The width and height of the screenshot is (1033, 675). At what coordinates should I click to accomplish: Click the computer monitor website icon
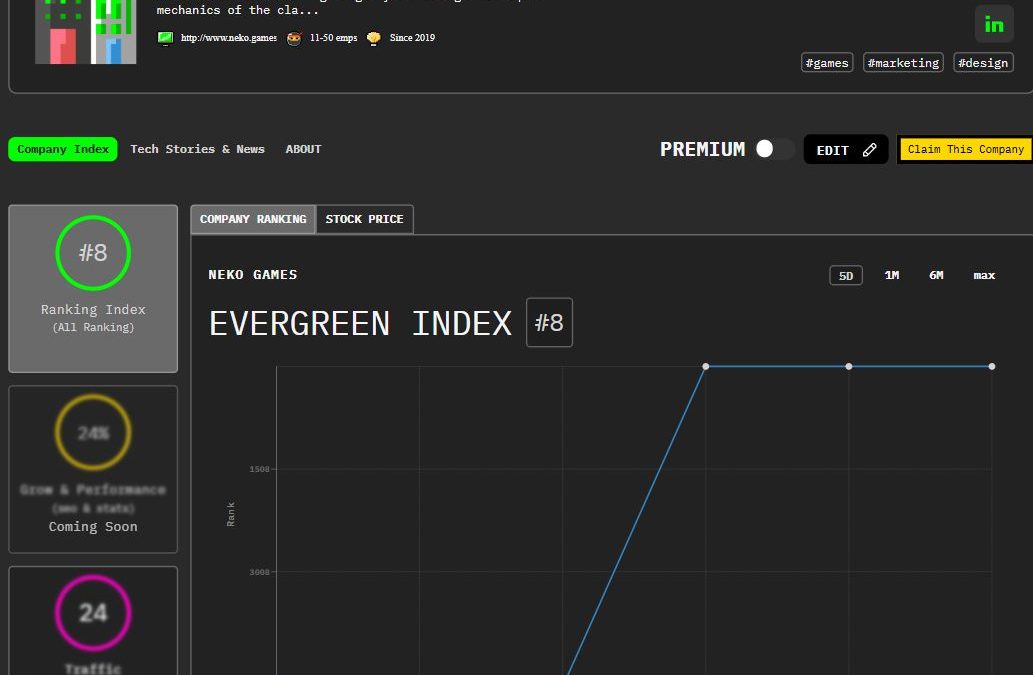click(165, 38)
